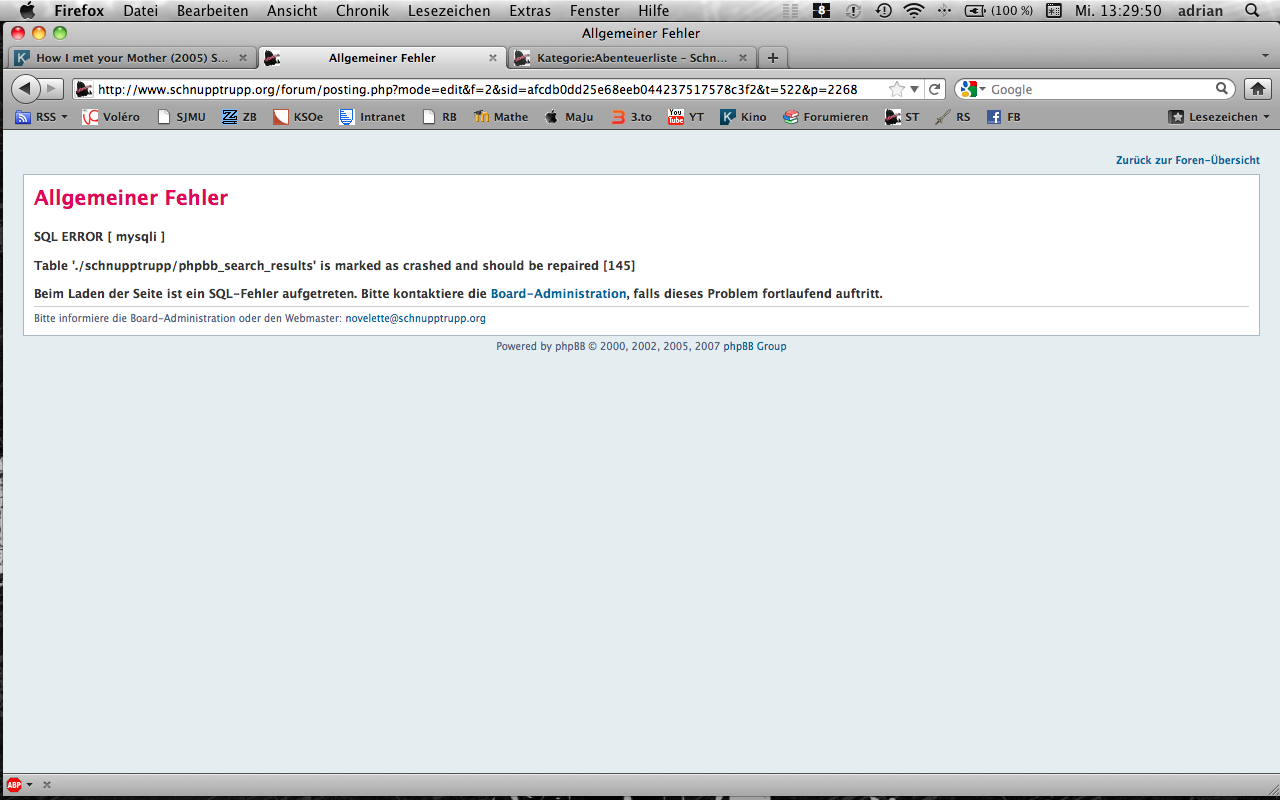Viewport: 1280px width, 800px height.
Task: Click the Adblock Plus icon in status bar
Action: click(x=14, y=785)
